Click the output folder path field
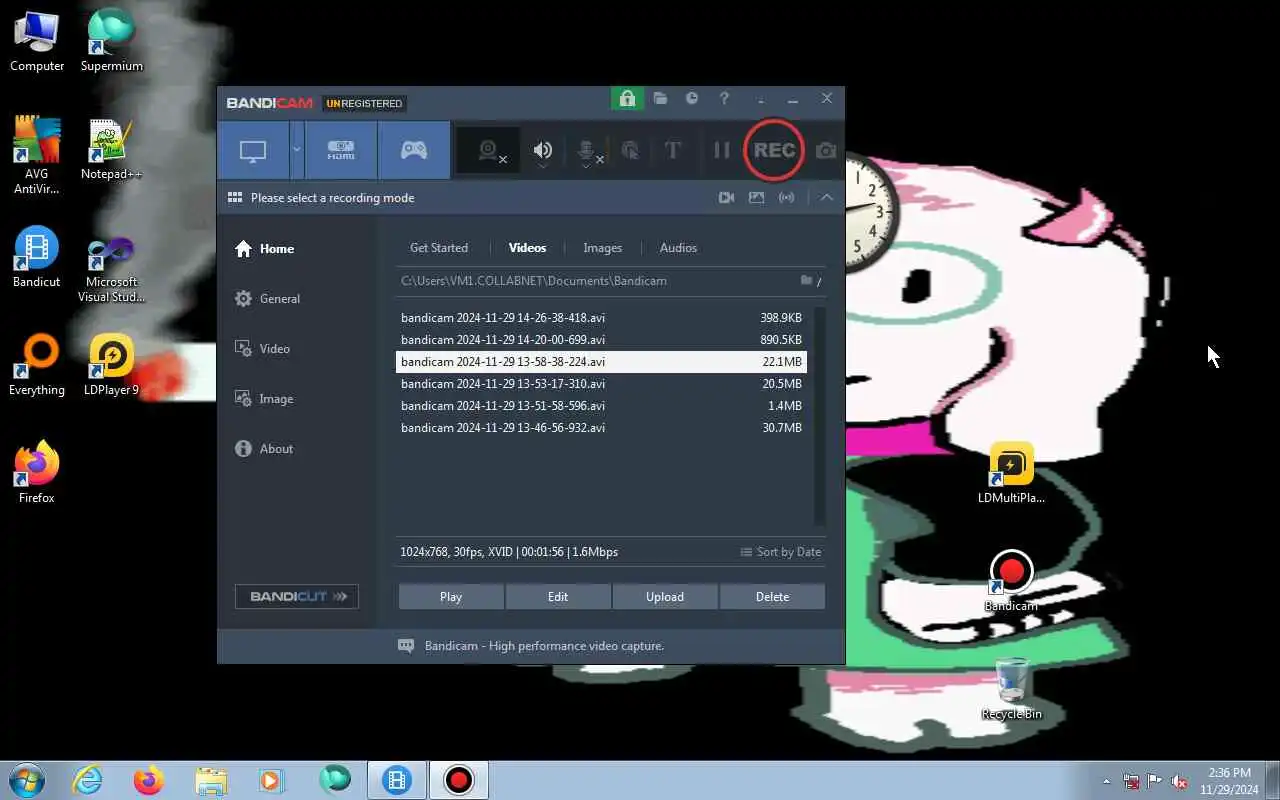 tap(595, 281)
